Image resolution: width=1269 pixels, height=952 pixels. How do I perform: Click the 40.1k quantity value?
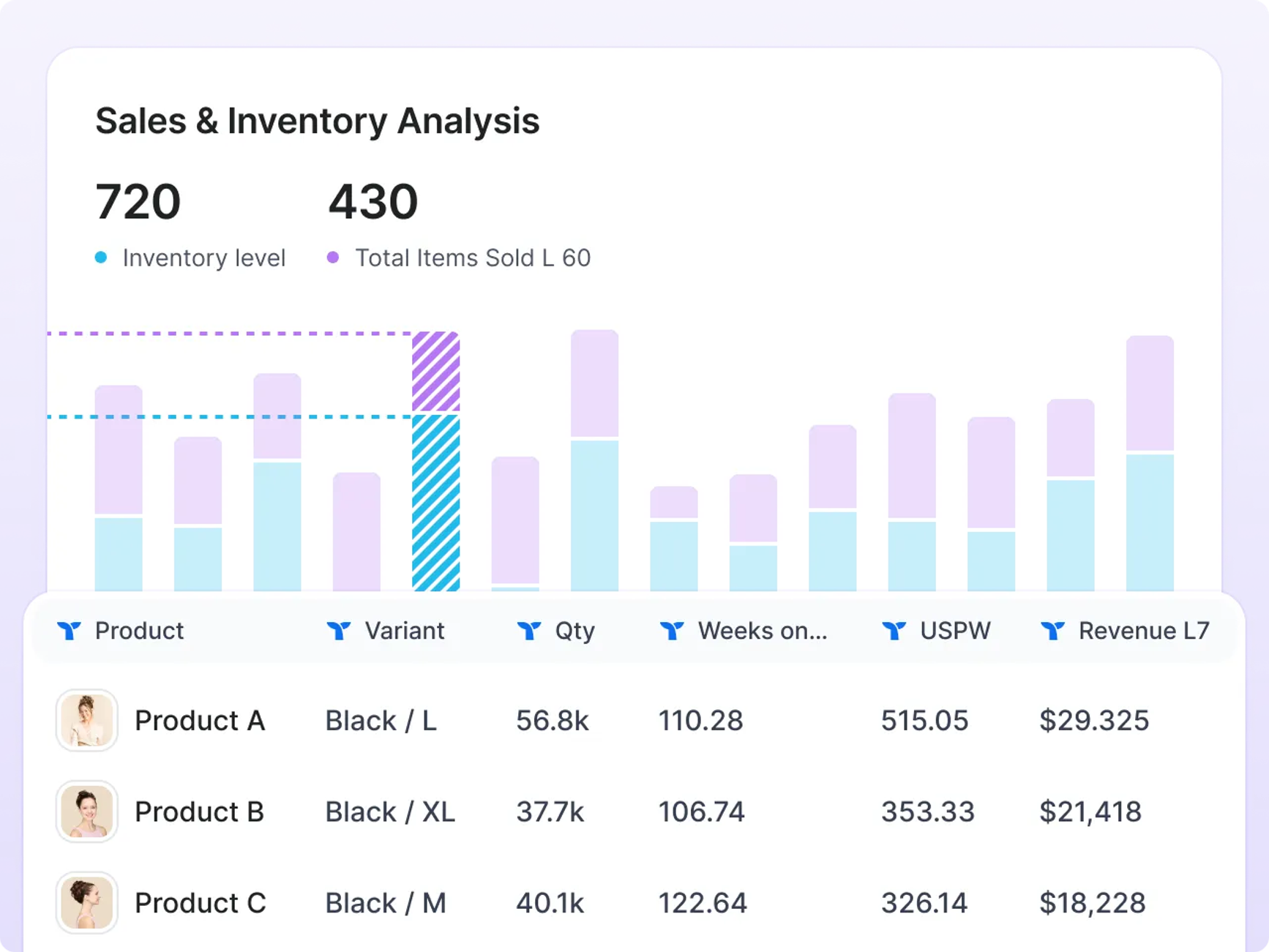point(550,903)
